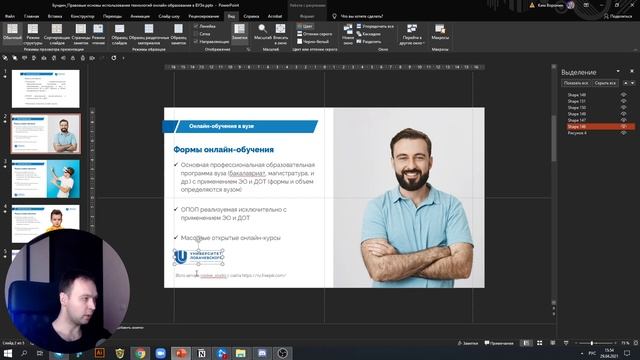Viewport: 640px width, 360px height.
Task: Open Google Chrome from the taskbar
Action: (140, 353)
